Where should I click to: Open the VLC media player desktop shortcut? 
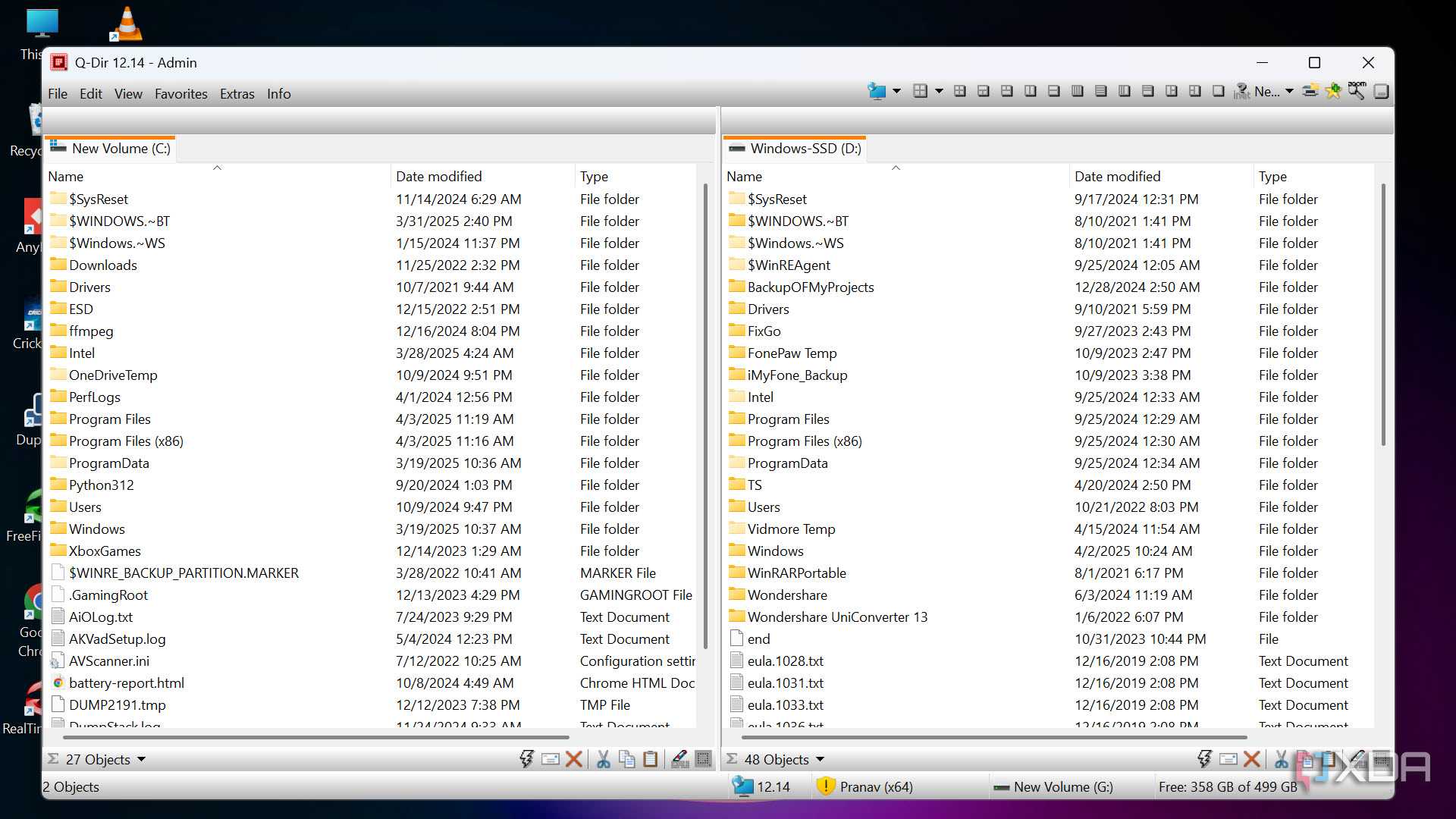[x=126, y=24]
